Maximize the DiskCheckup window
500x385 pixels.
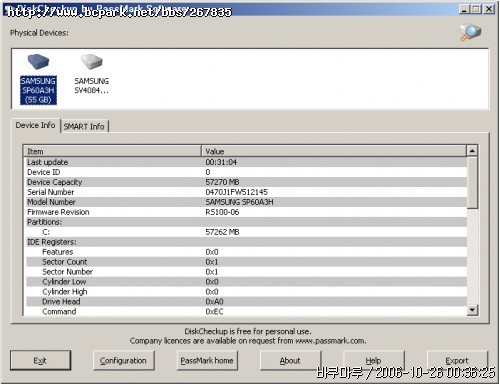pyautogui.click(x=476, y=9)
